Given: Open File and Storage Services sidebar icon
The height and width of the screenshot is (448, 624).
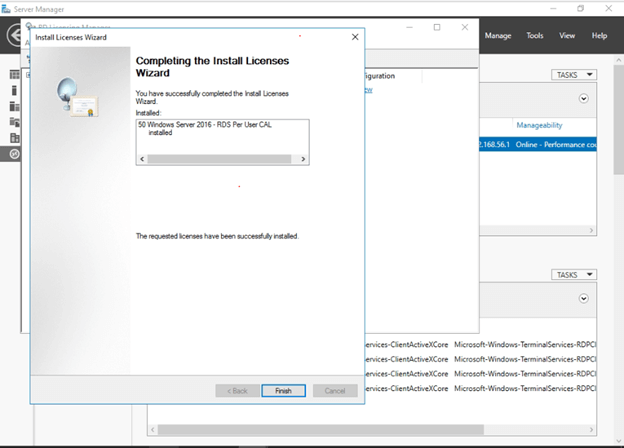Looking at the screenshot, I should [14, 122].
